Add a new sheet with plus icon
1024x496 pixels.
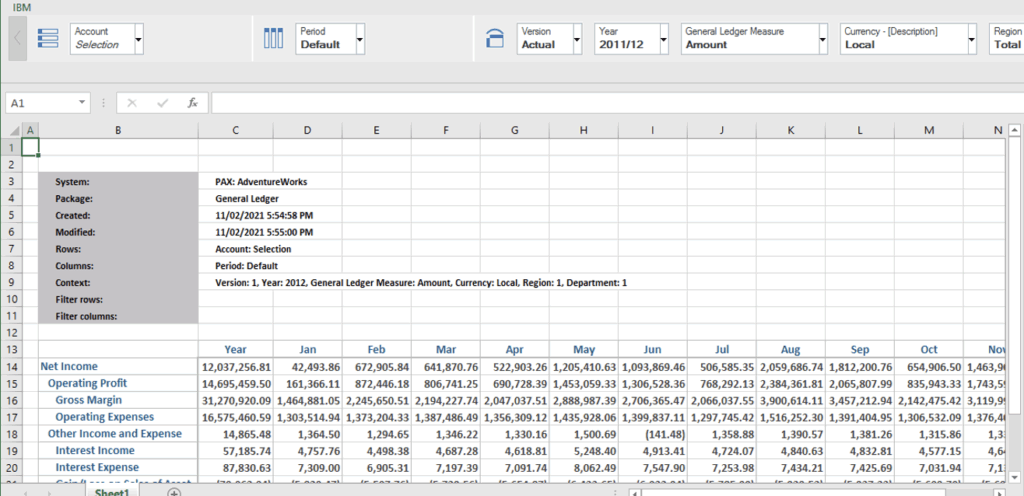174,490
